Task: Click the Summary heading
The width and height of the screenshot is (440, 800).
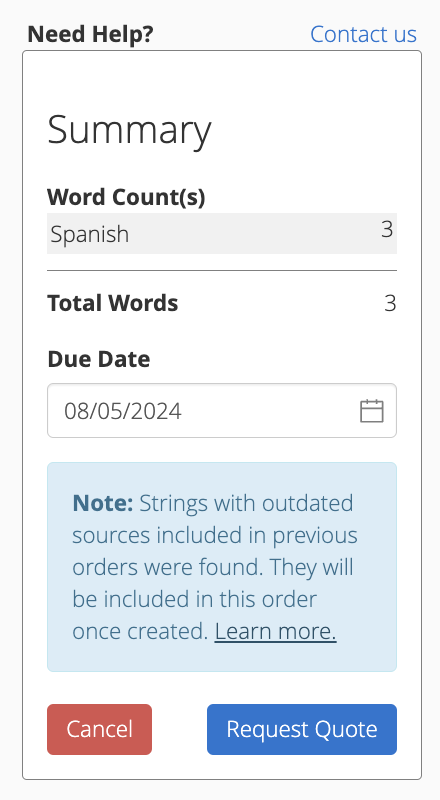Action: 129,131
